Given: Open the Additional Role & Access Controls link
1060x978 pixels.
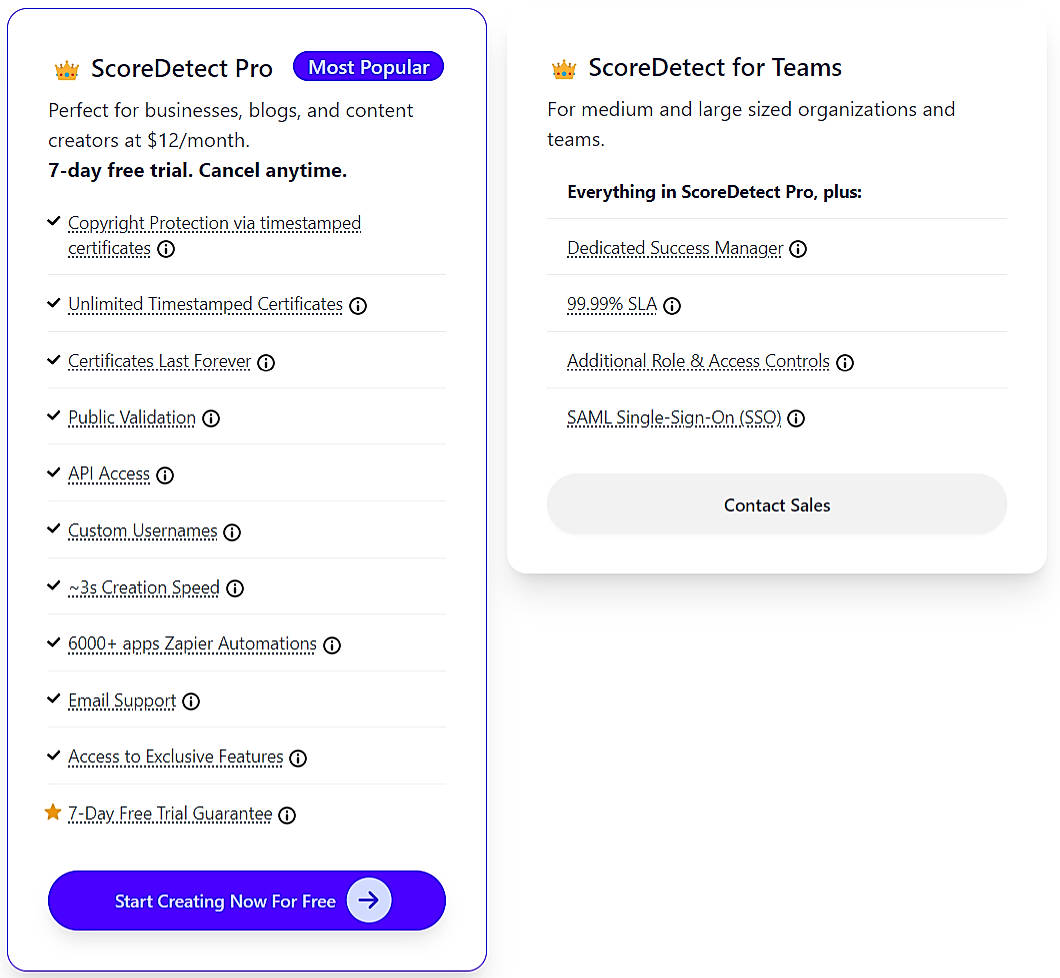Looking at the screenshot, I should 697,361.
